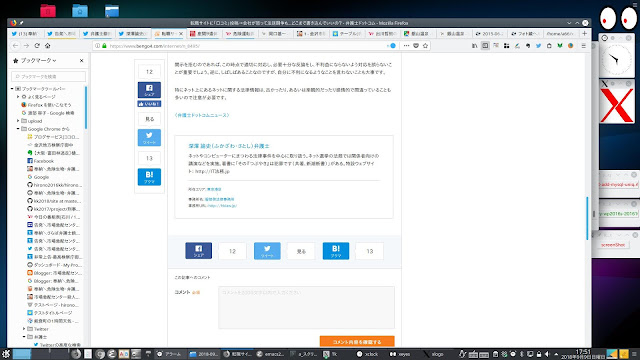Click the green padlock site security icon

tap(104, 46)
